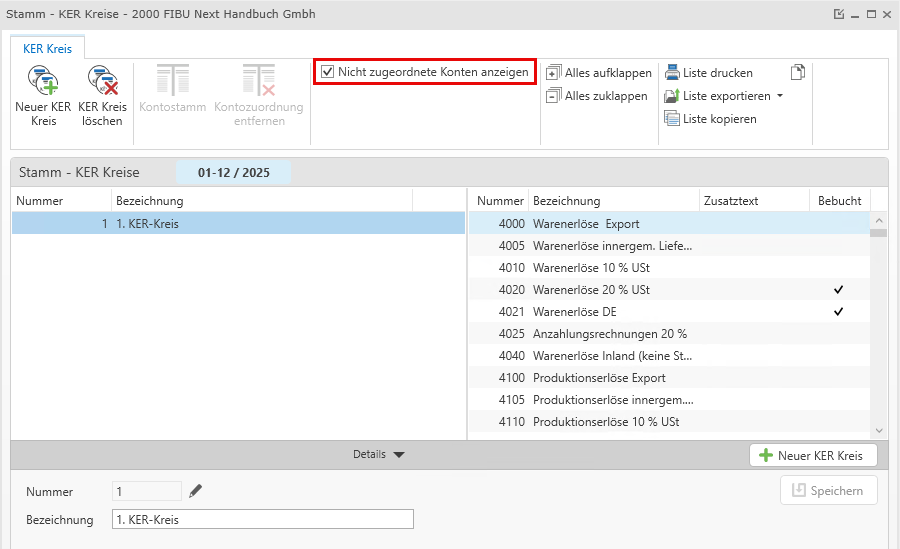
Task: Uncheck Nicht zugeordnete Konten anzeigen
Action: tap(327, 72)
